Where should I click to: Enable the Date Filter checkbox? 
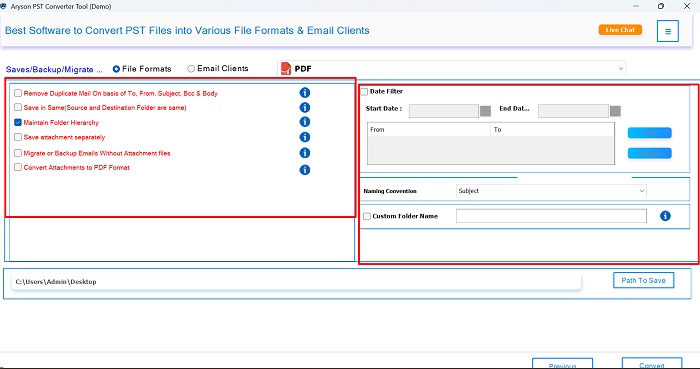coord(365,91)
